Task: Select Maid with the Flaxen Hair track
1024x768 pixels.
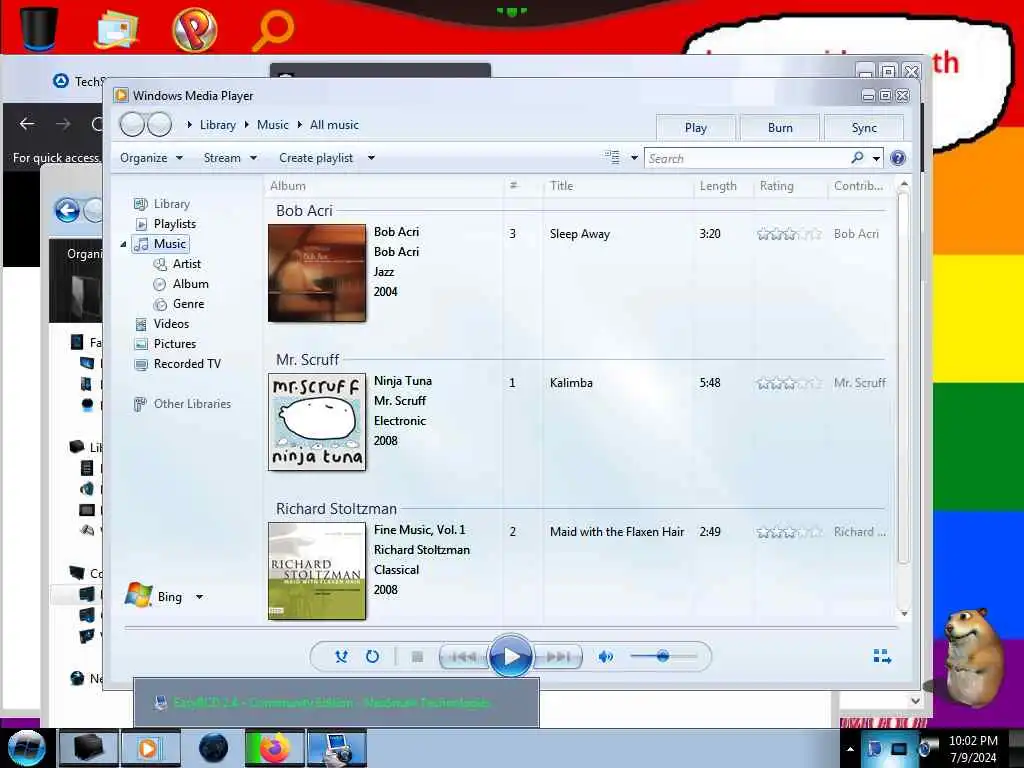Action: click(x=616, y=532)
